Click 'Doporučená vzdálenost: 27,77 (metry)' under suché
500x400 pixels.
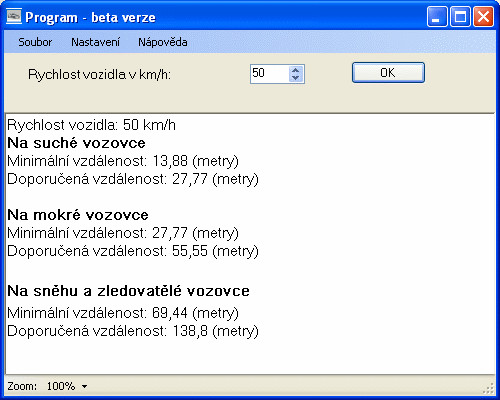[x=133, y=179]
